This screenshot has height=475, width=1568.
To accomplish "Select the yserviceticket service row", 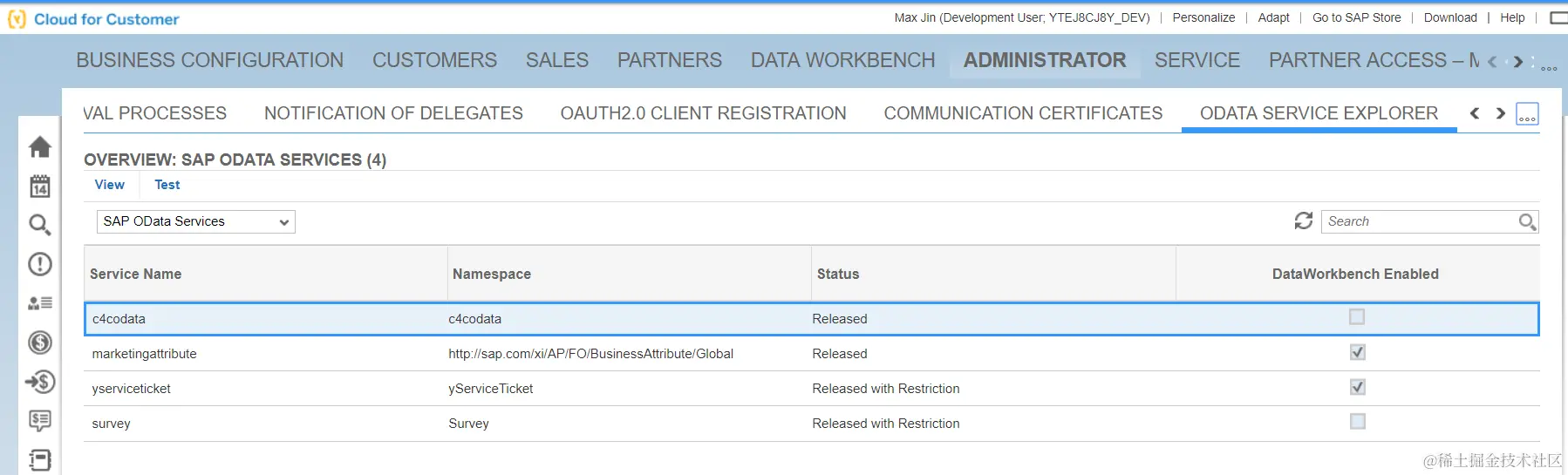I will 811,389.
